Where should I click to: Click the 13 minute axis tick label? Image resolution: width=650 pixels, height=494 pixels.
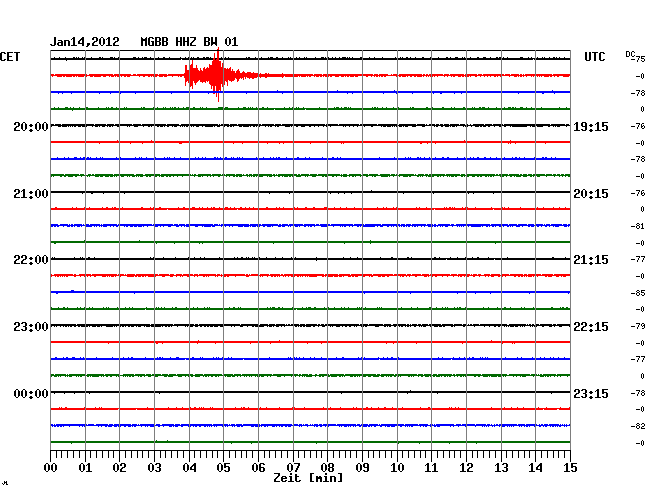pos(501,467)
